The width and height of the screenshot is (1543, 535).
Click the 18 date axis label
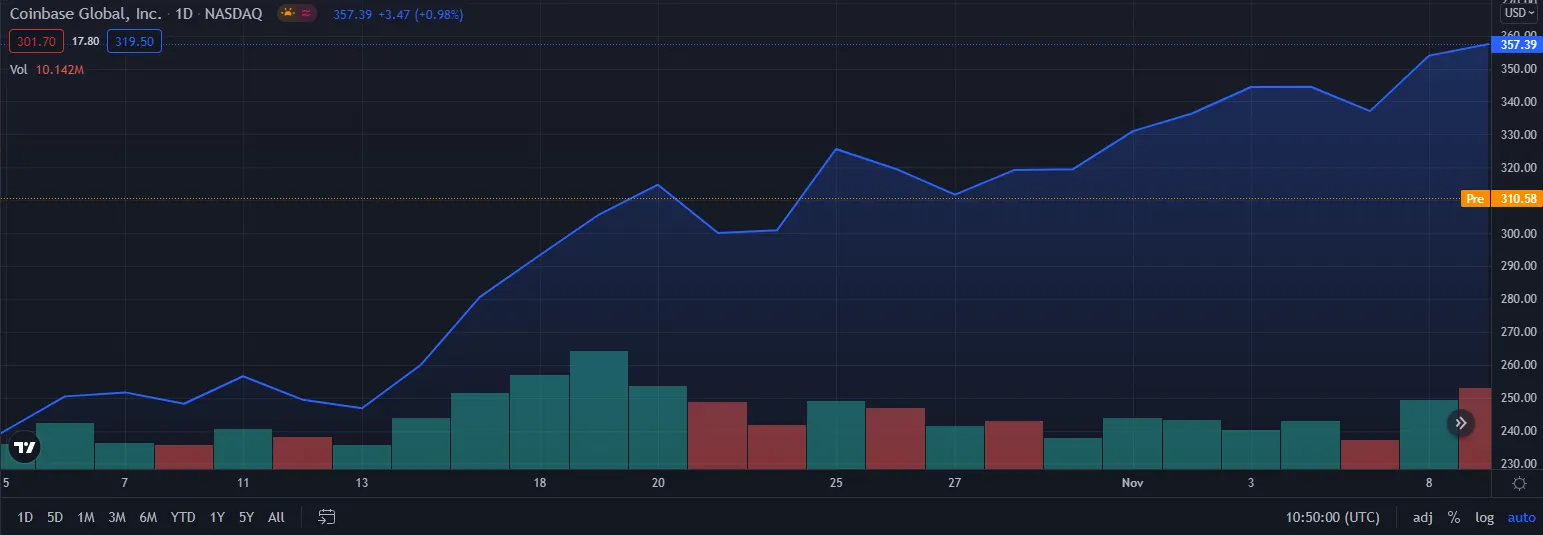tap(540, 483)
